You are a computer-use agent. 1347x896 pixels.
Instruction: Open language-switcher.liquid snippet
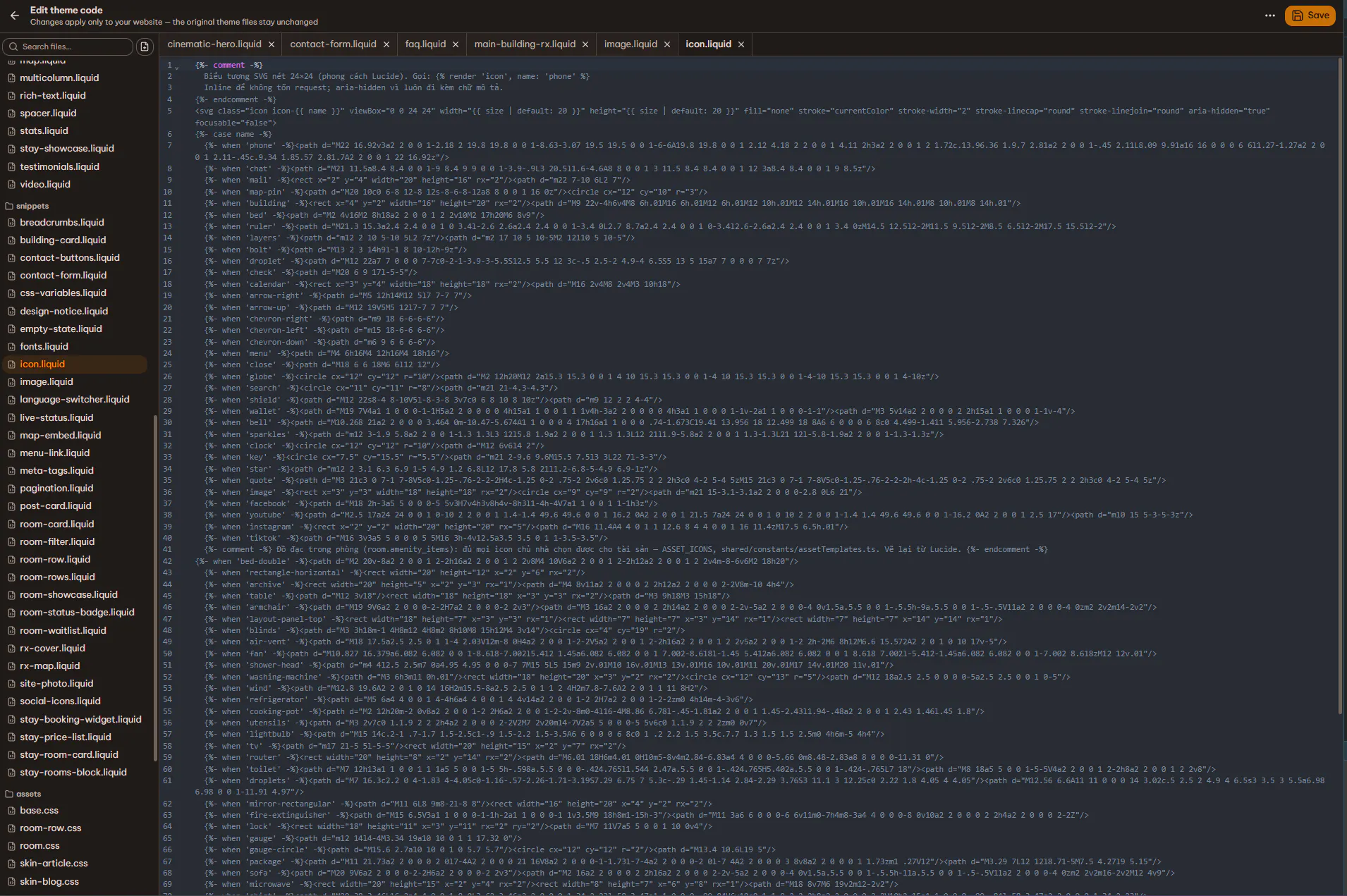tap(75, 400)
